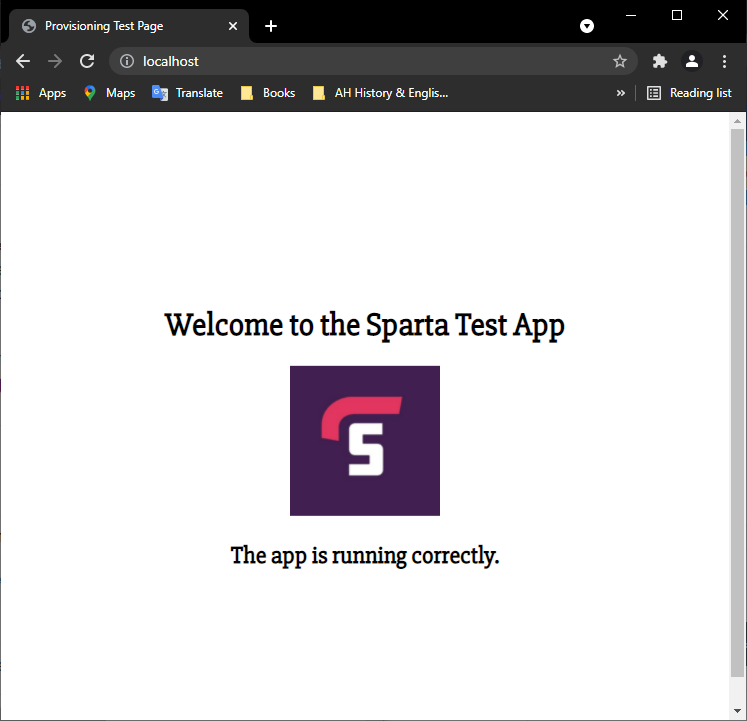Open the Reading list
Viewport: 747px width, 721px height.
[689, 93]
